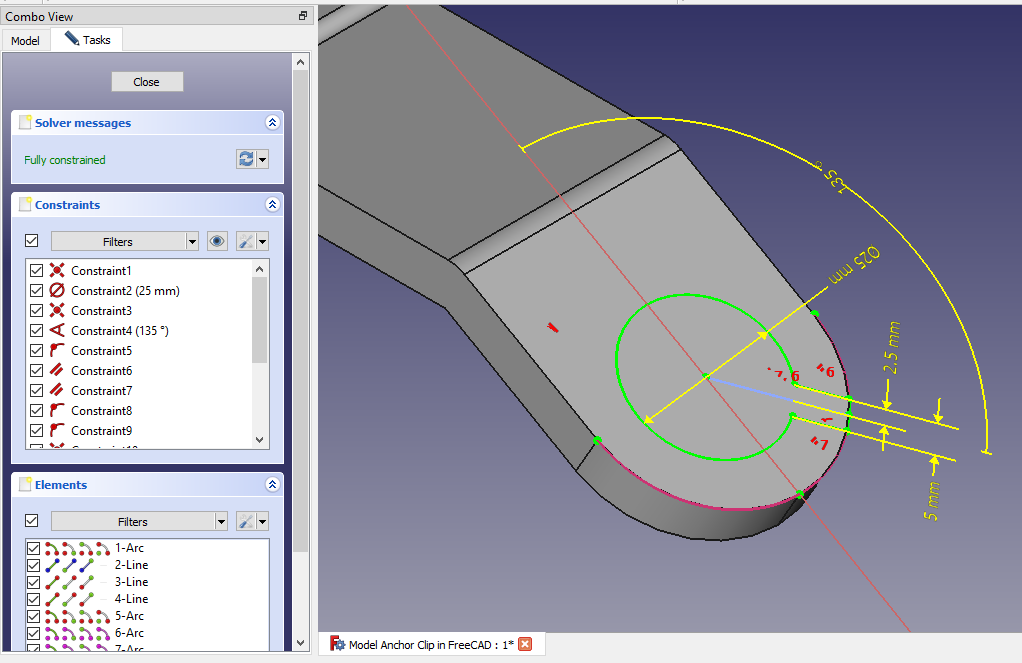Open the Elements Filters dropdown arrow

(x=220, y=521)
